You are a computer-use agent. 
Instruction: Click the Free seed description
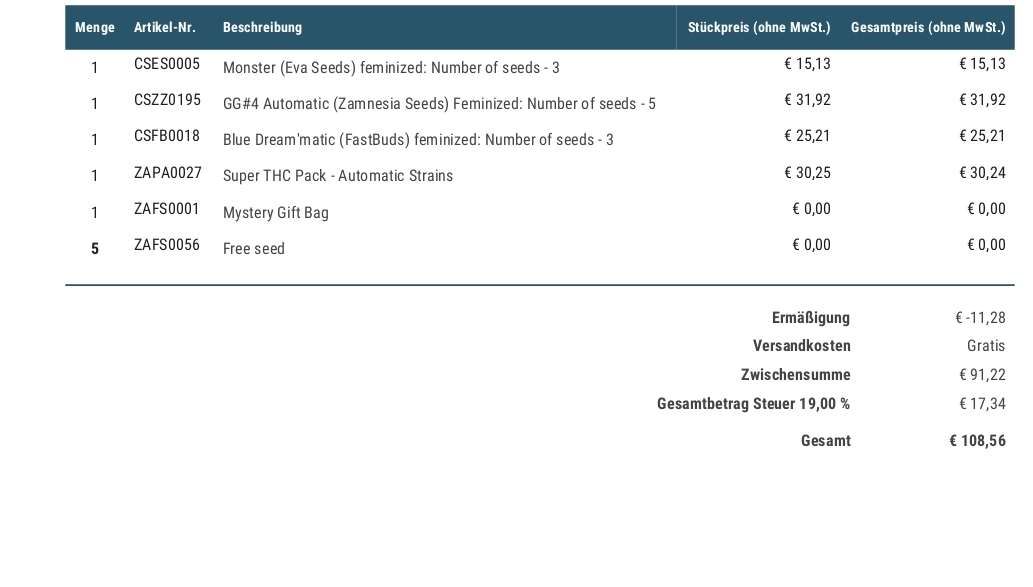click(x=254, y=249)
